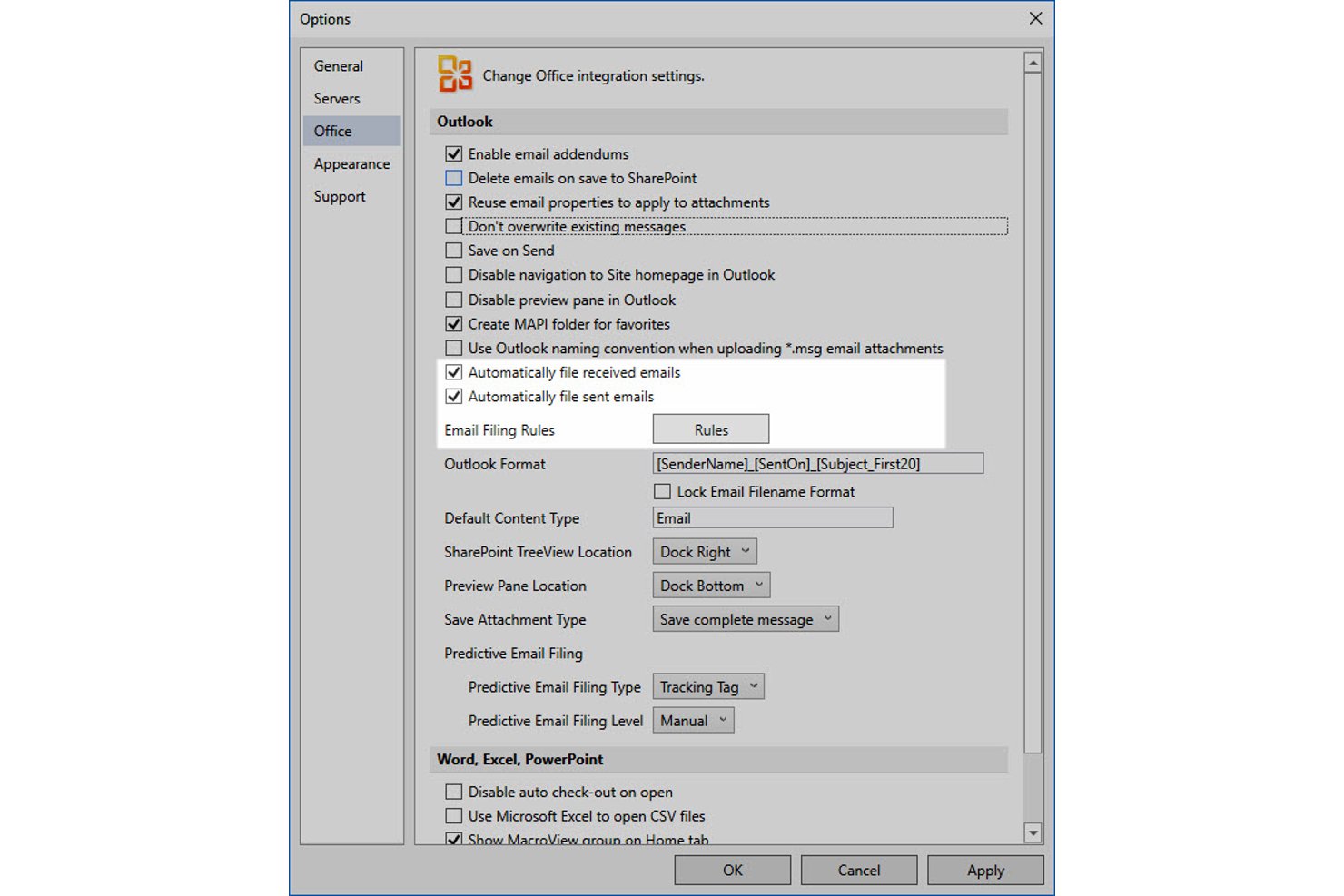Check Disable auto check-out on open
Screen dimensions: 1344x896
point(454,793)
